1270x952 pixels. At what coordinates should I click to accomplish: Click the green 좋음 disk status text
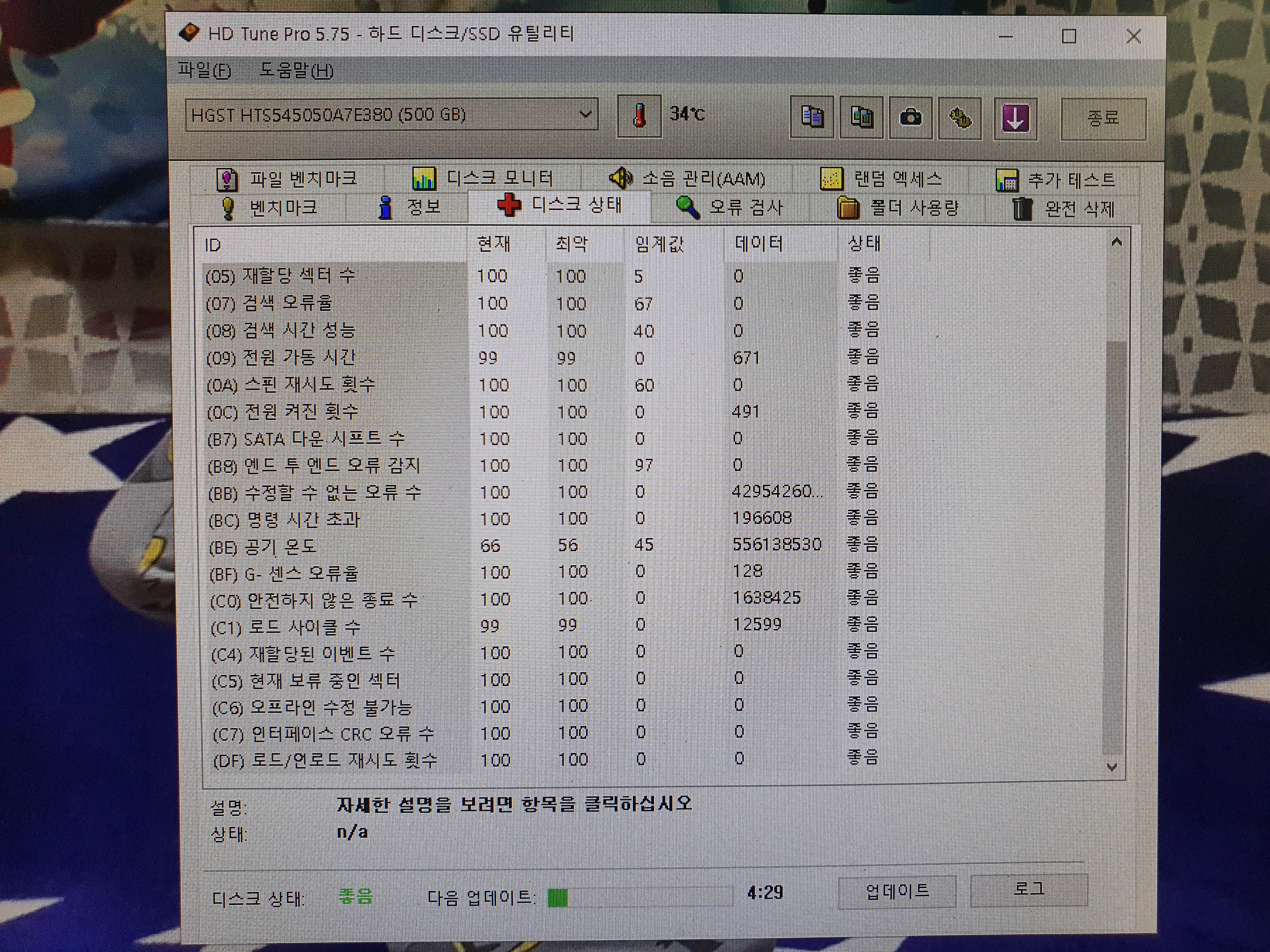[355, 896]
